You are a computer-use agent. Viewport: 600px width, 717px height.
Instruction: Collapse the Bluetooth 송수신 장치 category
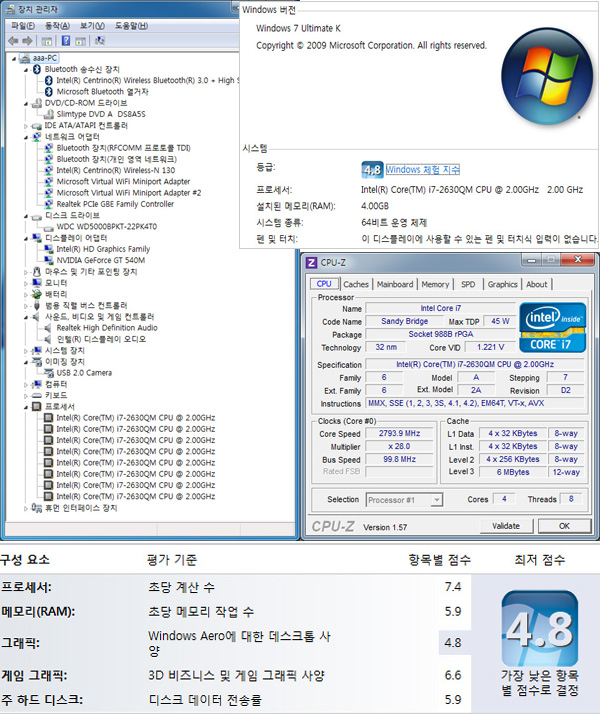(26, 70)
